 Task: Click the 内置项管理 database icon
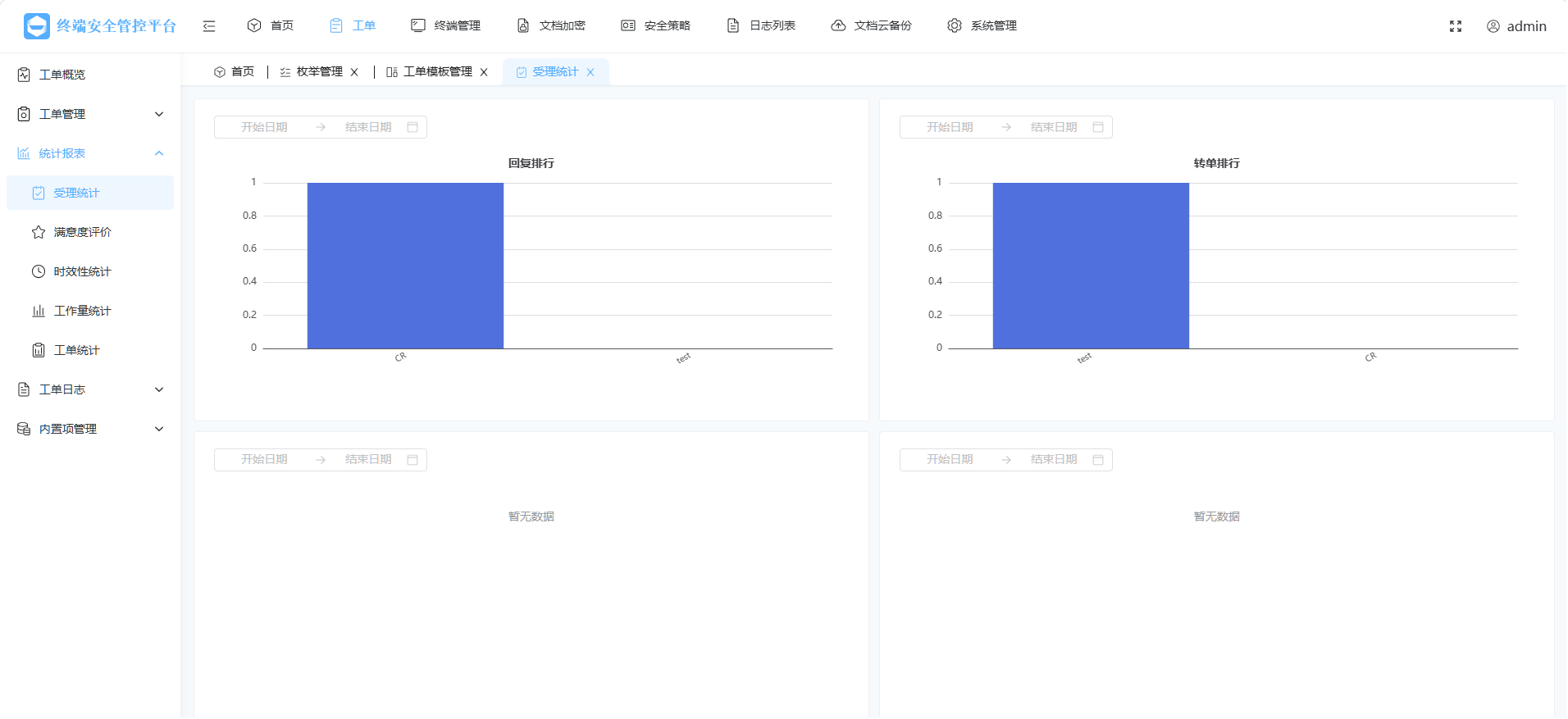click(24, 429)
